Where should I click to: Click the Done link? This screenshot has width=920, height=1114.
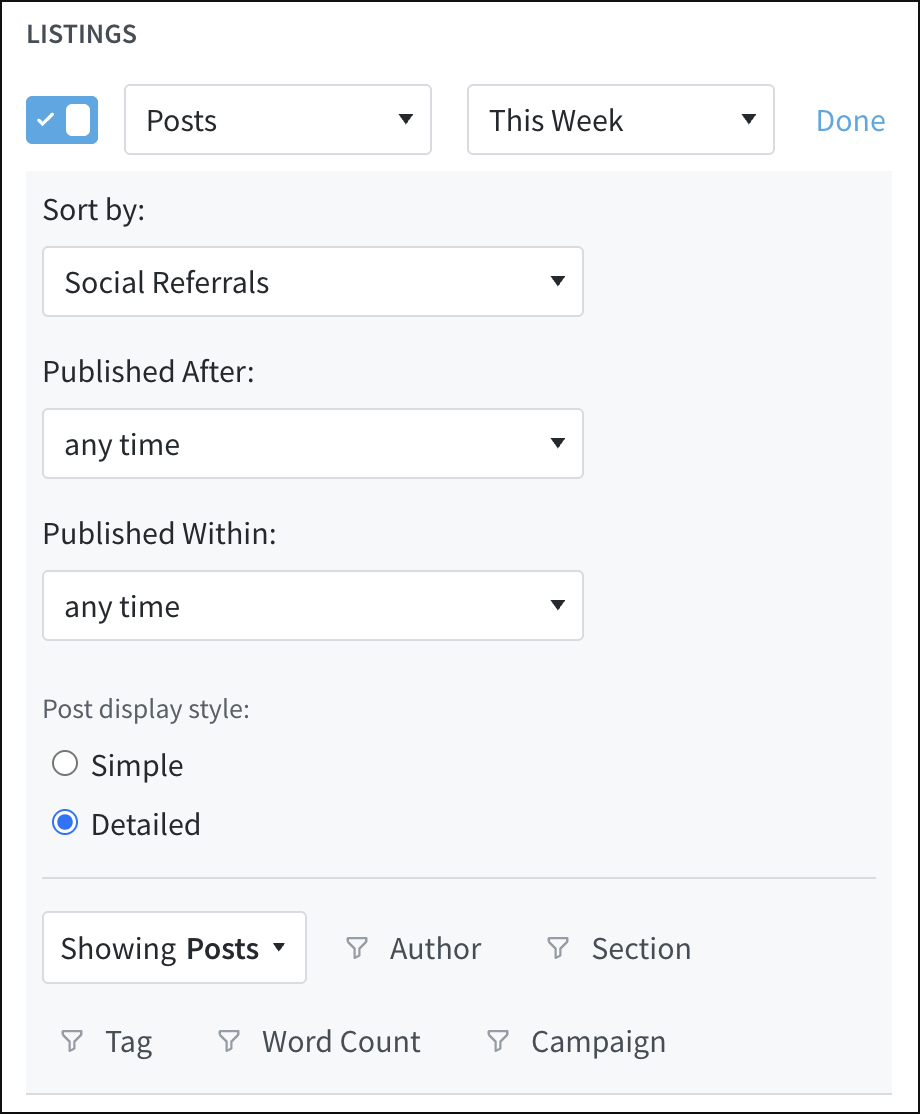click(x=850, y=120)
